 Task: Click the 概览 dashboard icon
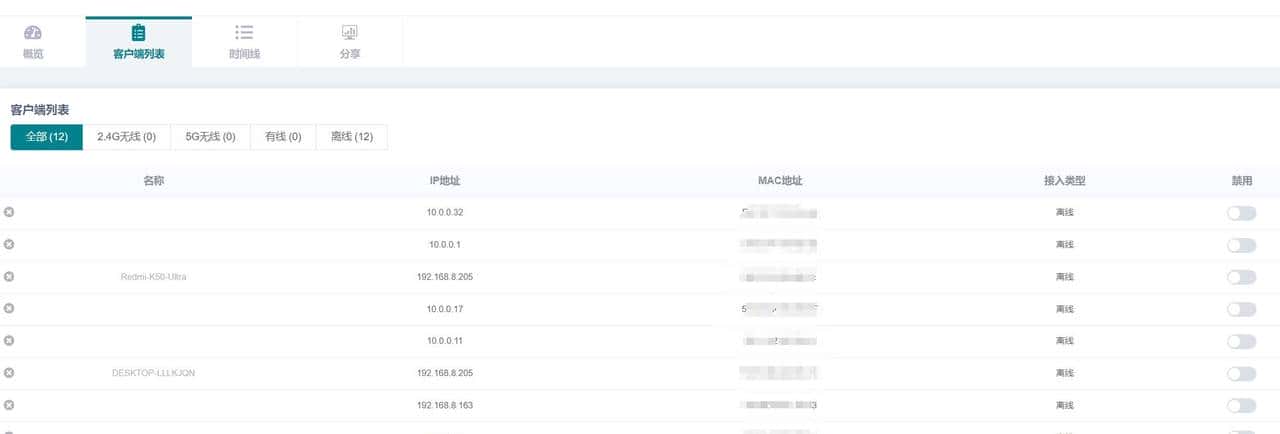(x=33, y=33)
